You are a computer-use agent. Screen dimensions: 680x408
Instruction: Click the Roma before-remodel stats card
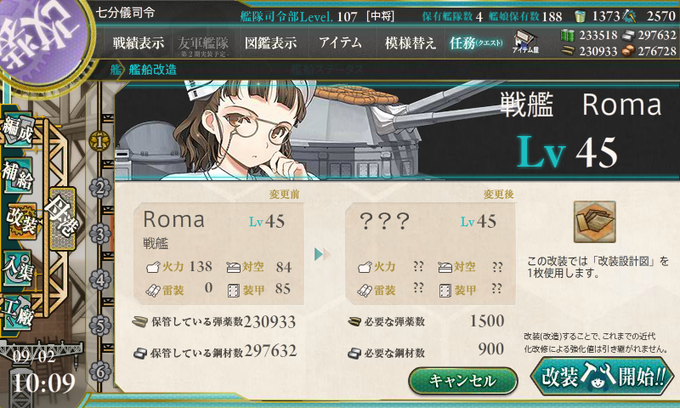[x=219, y=253]
